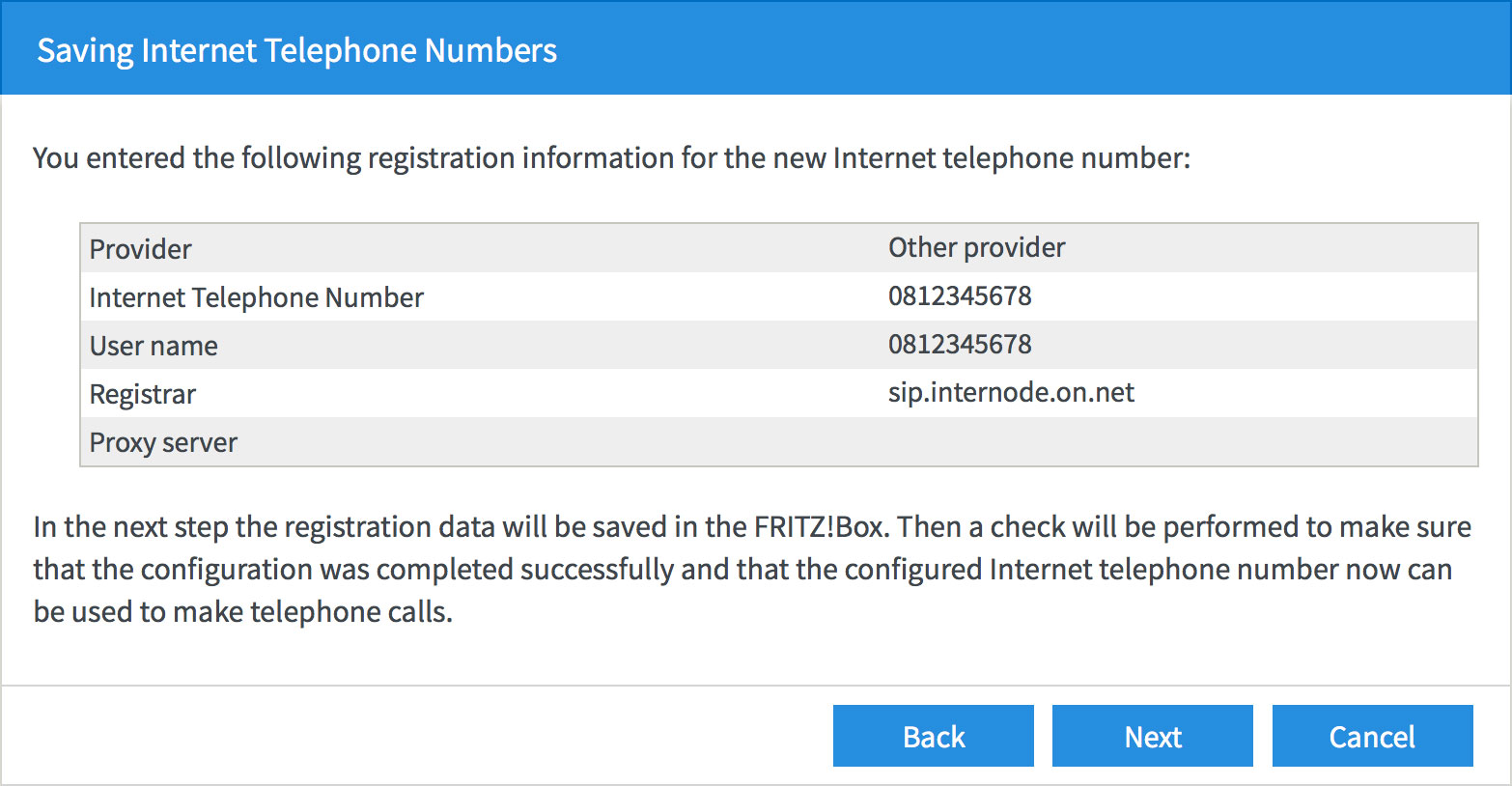This screenshot has height=786, width=1512.
Task: Select the Registrar label cell
Action: pos(142,393)
